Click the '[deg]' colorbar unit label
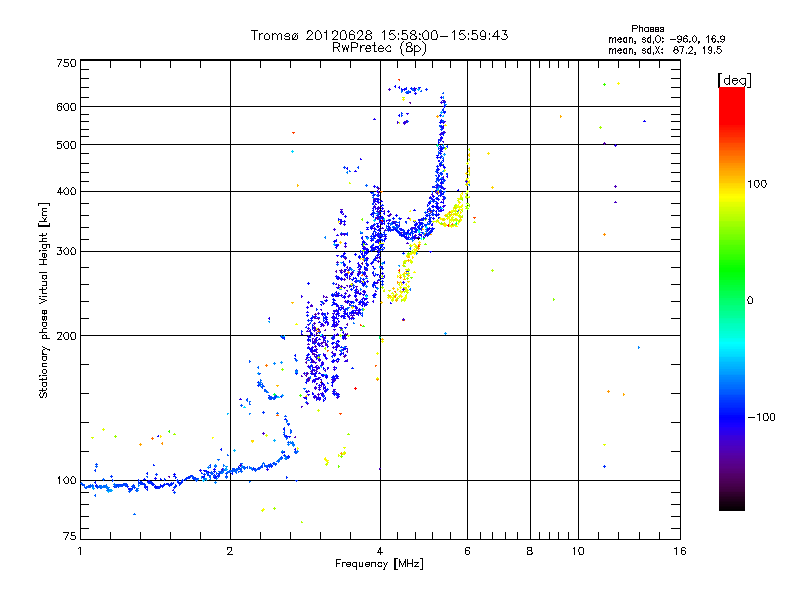Image resolution: width=800 pixels, height=600 pixels. click(734, 80)
